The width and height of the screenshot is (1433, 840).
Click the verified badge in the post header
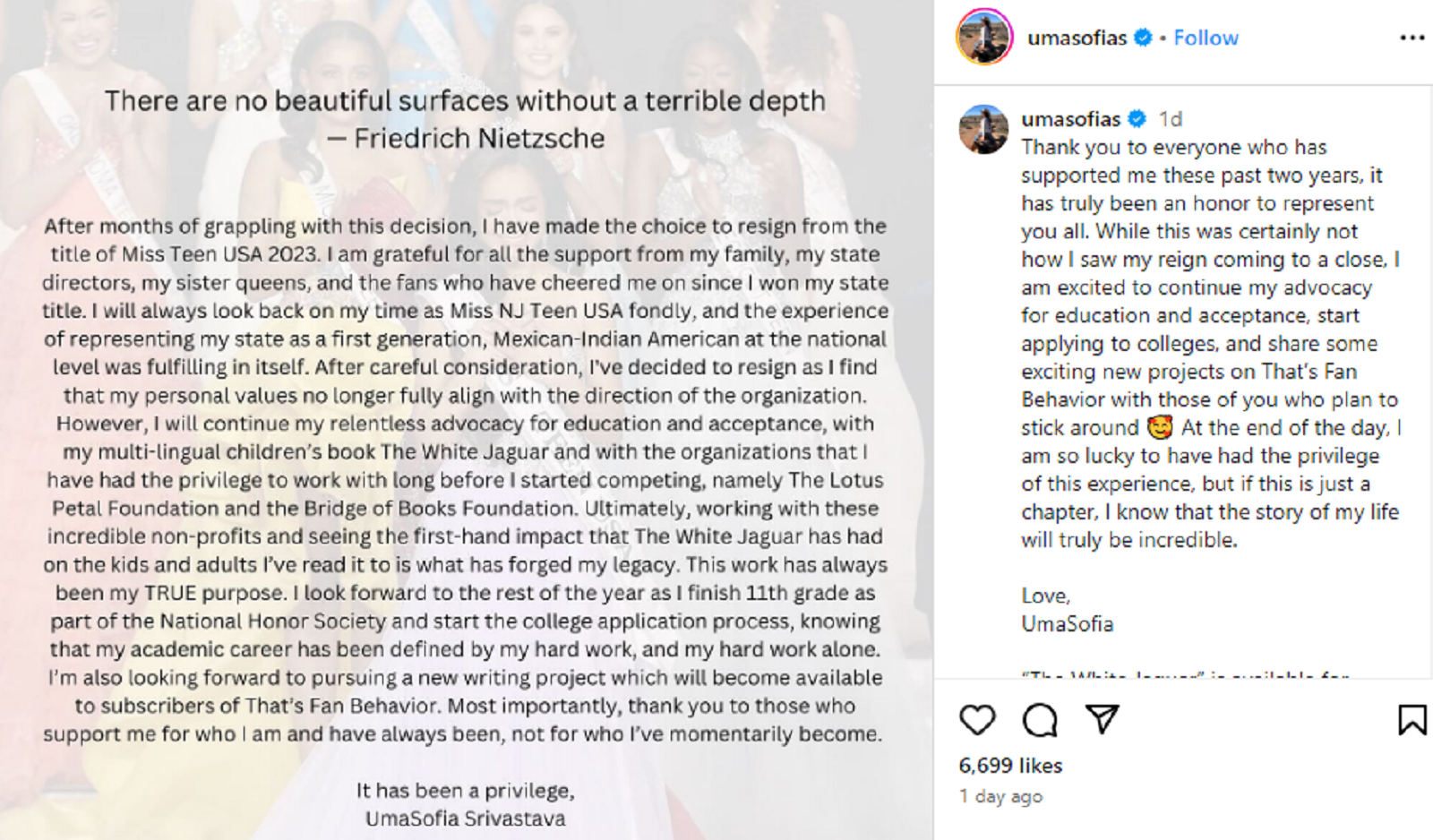coord(1143,38)
